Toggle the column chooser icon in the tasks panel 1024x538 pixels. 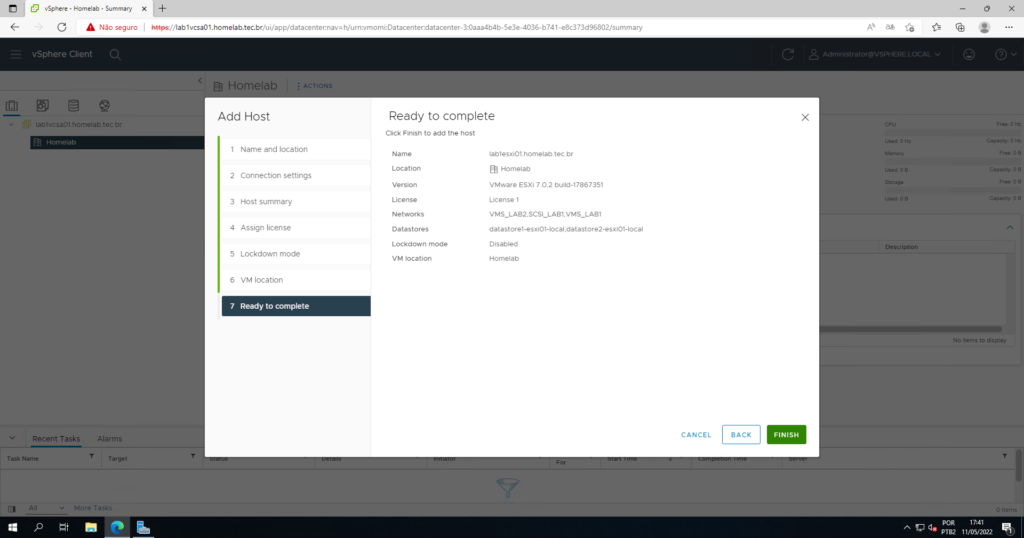tap(12, 509)
